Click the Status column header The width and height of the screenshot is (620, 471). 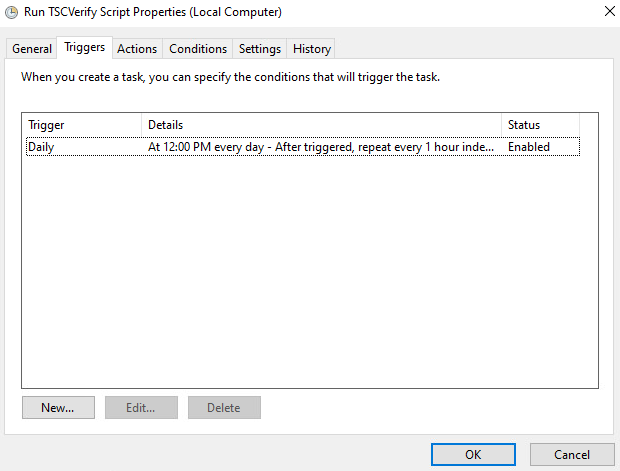541,125
